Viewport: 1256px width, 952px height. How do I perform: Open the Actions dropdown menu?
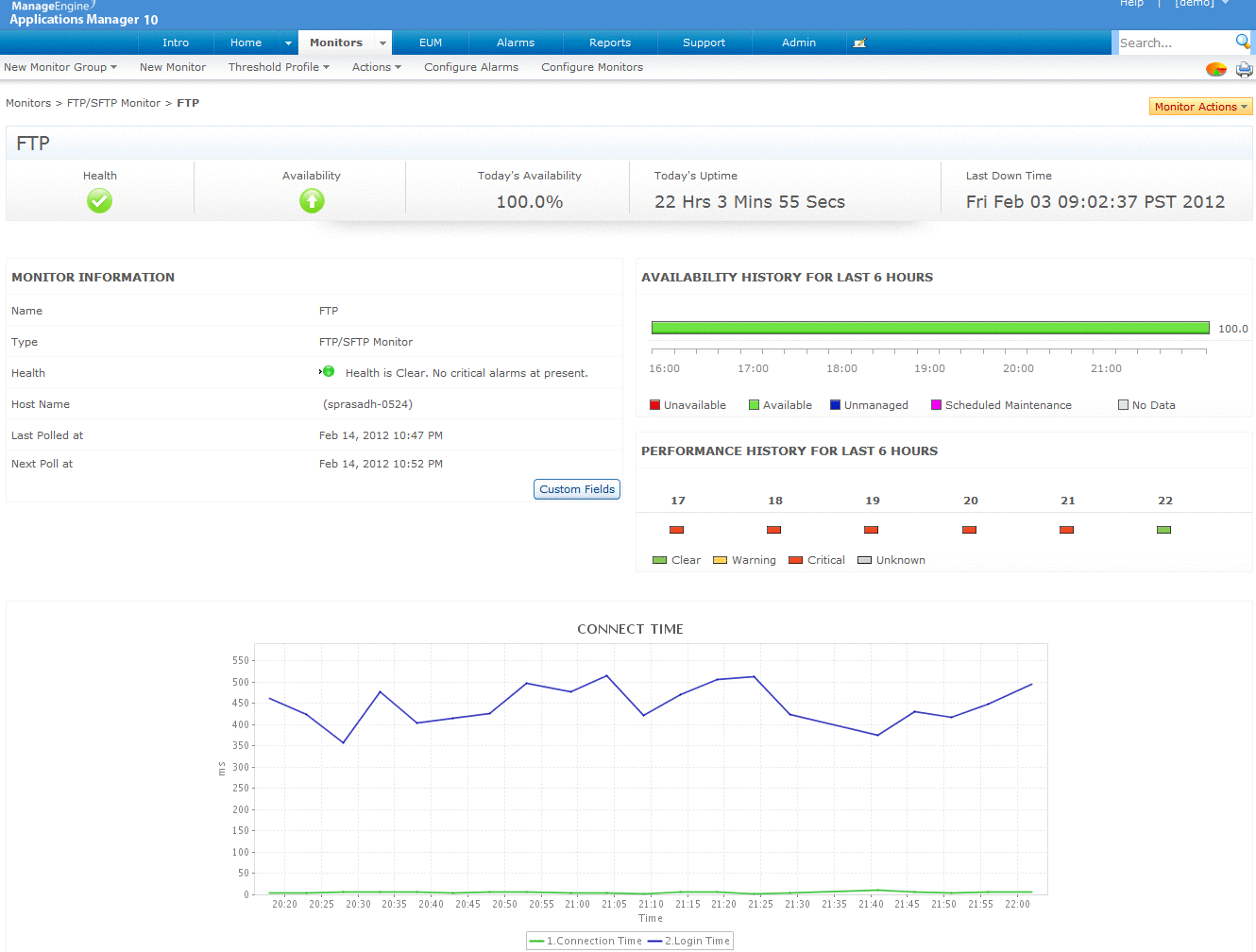click(x=376, y=67)
